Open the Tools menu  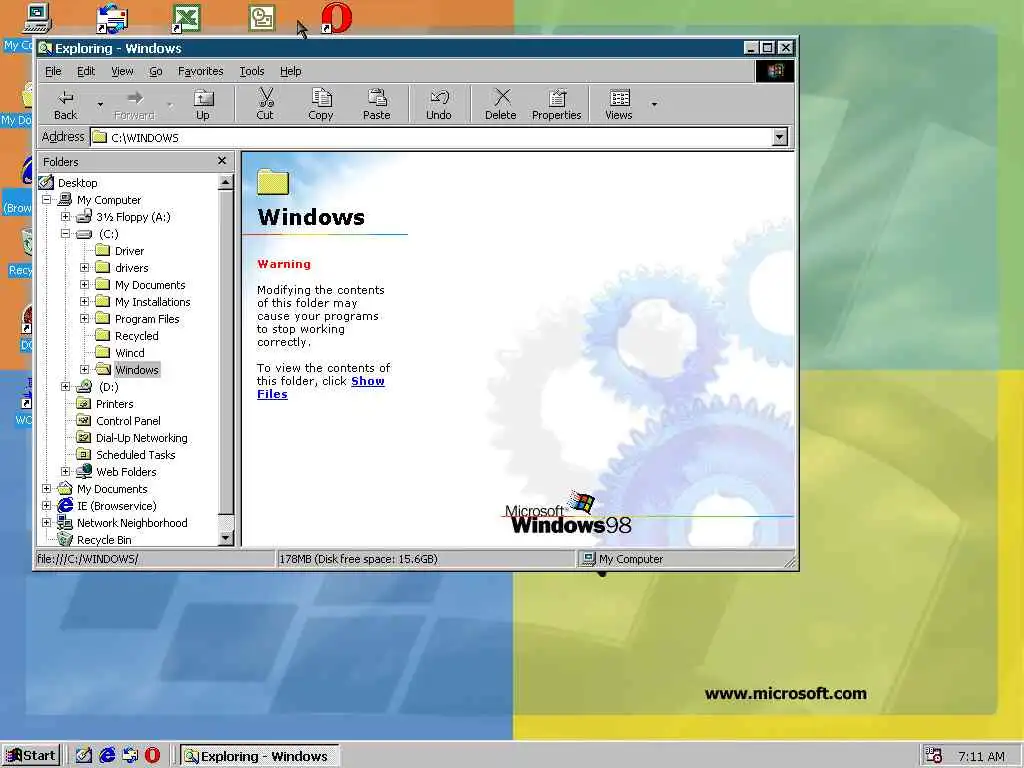tap(251, 71)
